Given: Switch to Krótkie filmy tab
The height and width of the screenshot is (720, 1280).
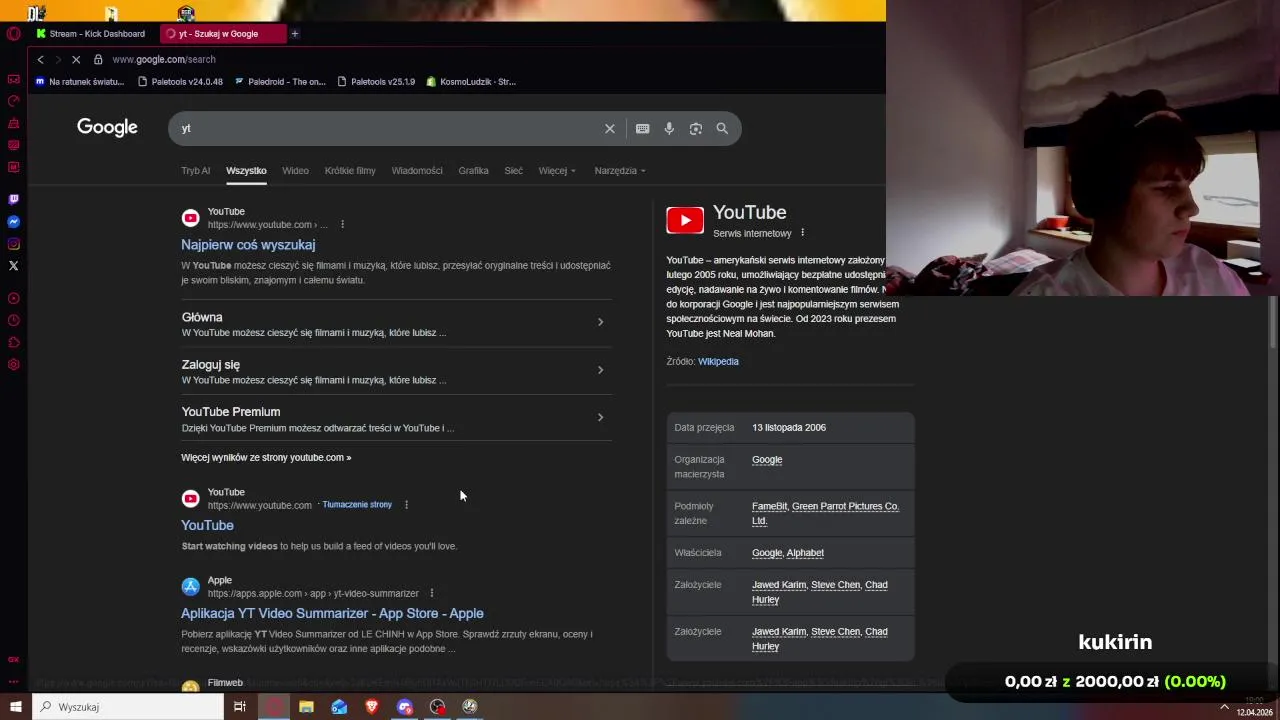Looking at the screenshot, I should [350, 170].
